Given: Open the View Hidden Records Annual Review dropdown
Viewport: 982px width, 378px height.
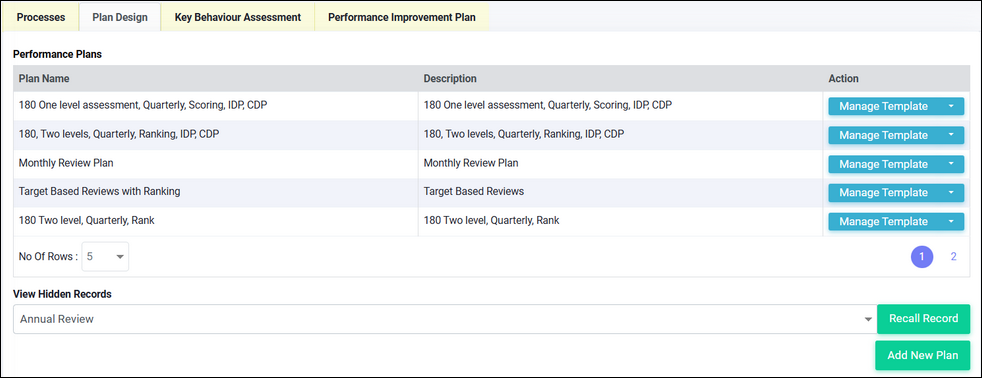Looking at the screenshot, I should click(445, 319).
